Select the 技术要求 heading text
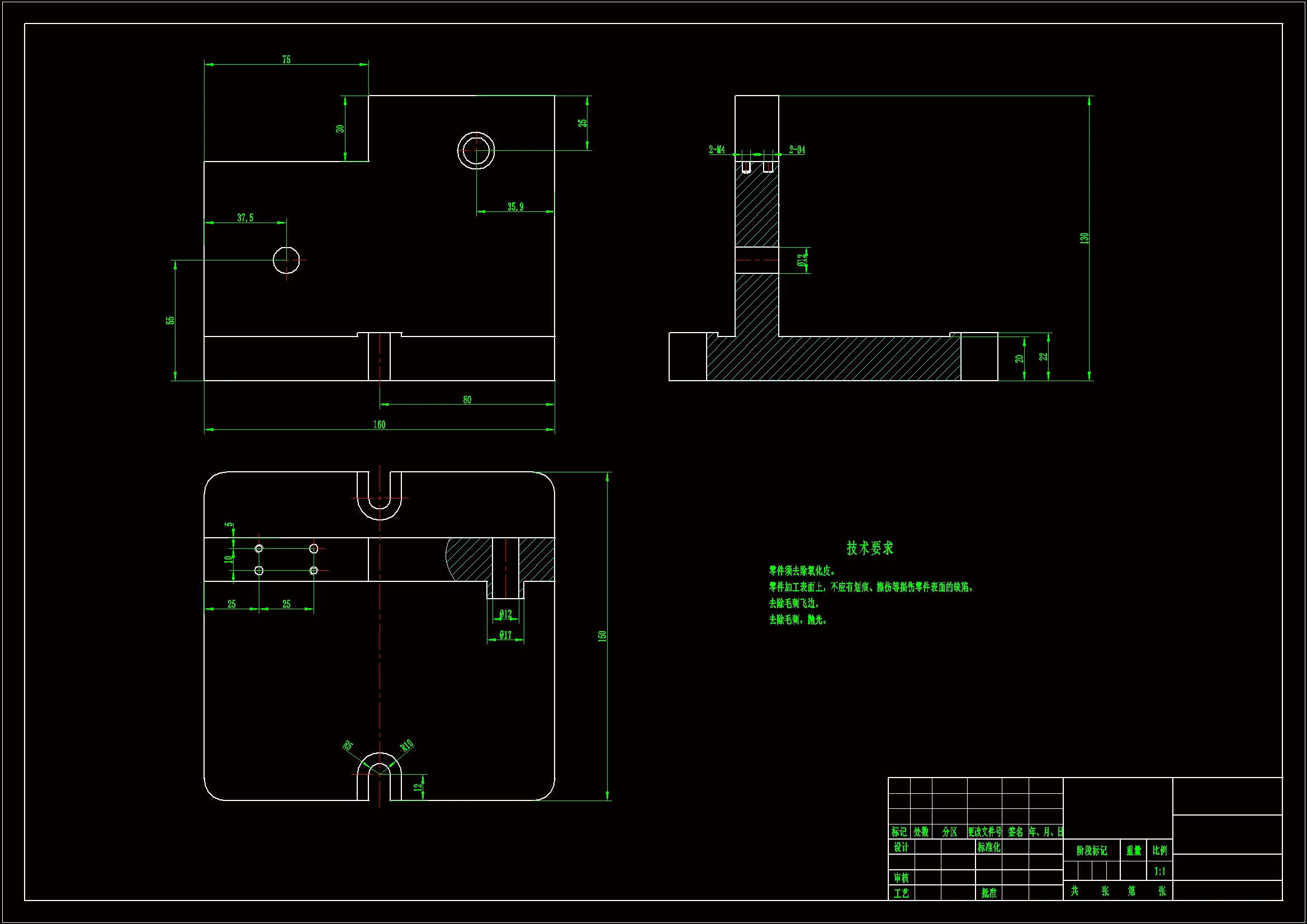This screenshot has height=924, width=1307. pos(869,548)
